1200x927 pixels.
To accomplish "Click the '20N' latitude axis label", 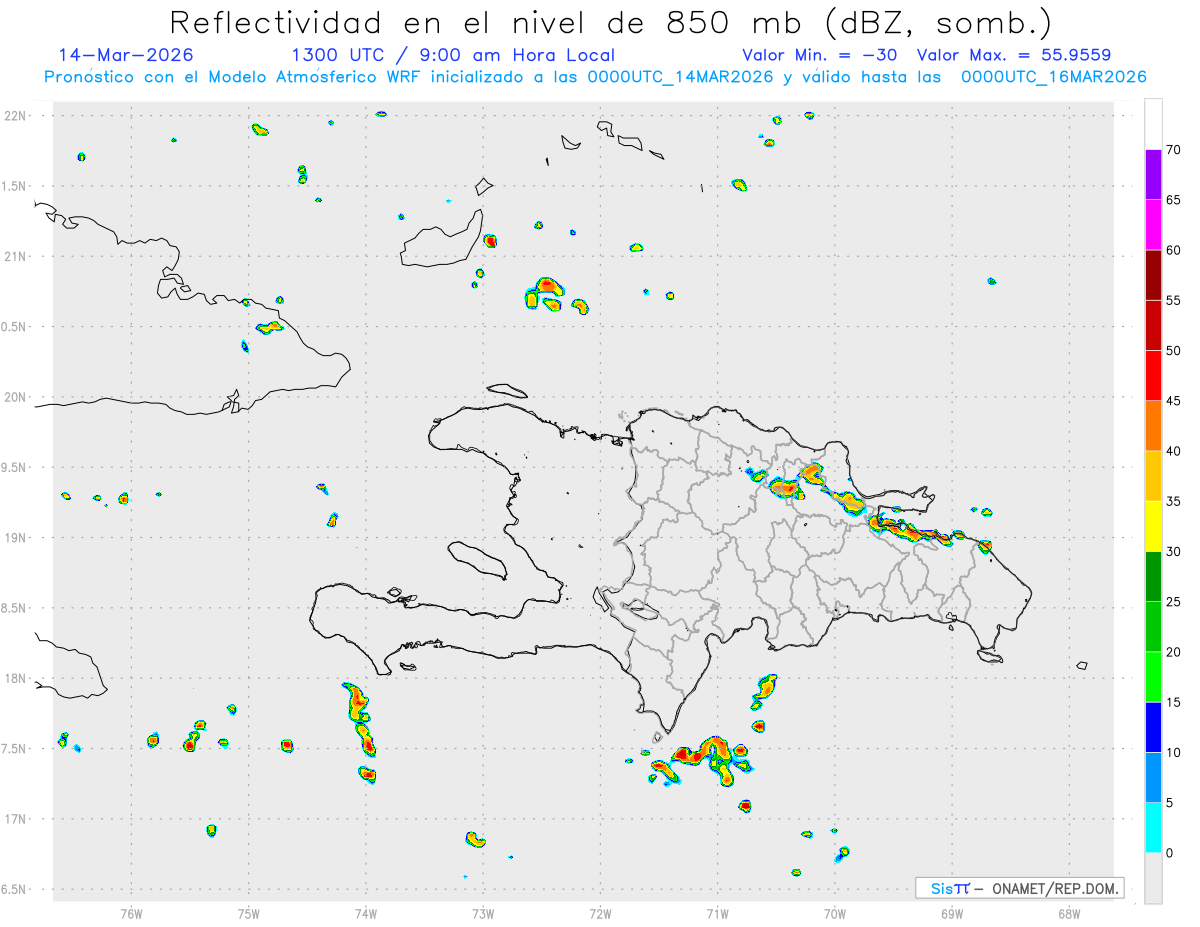I will (x=15, y=397).
